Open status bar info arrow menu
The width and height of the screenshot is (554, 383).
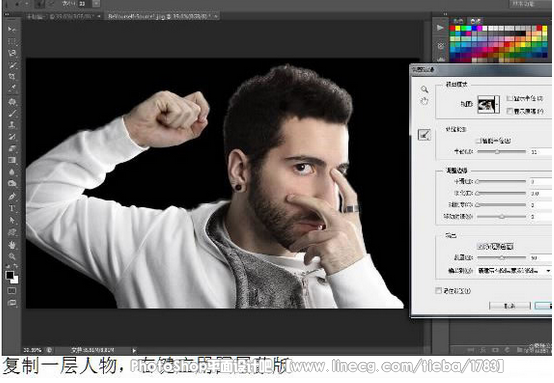point(134,351)
